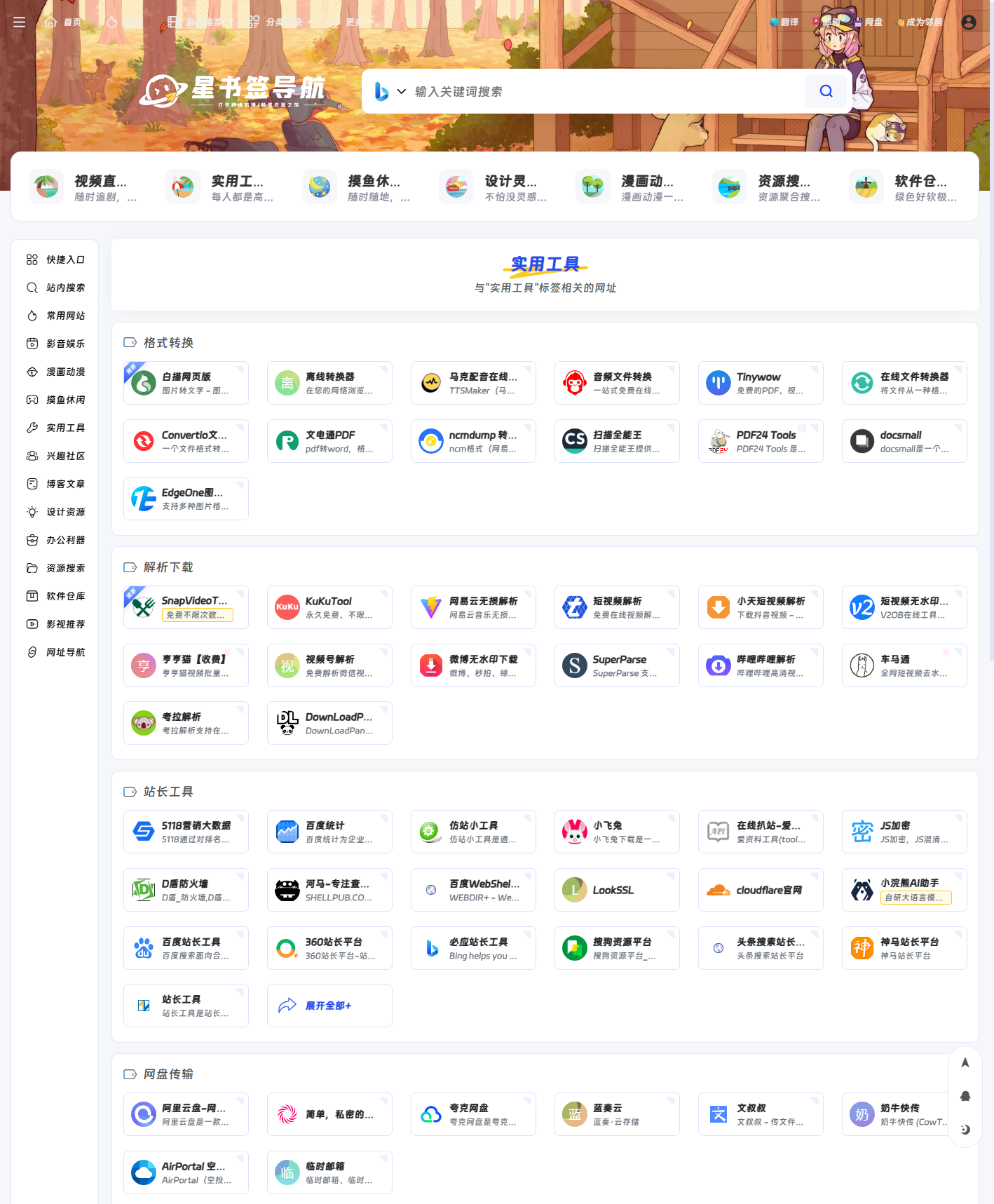
Task: Click the page vertical scrollbar
Action: [x=991, y=330]
